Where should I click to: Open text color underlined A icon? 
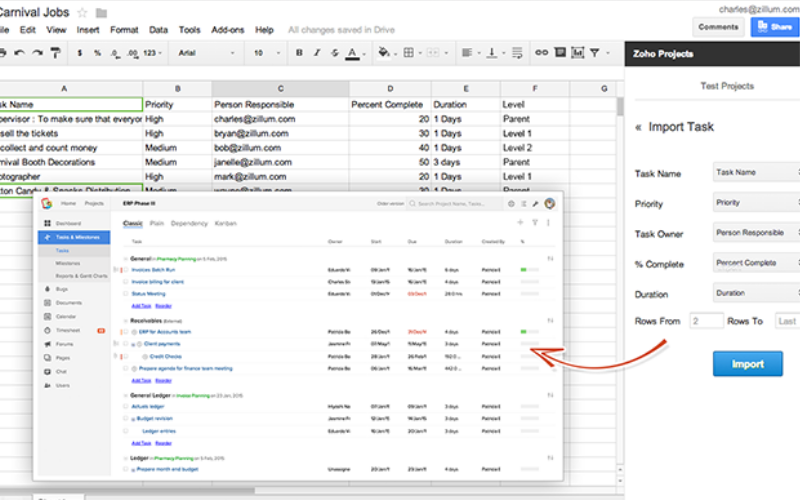[353, 53]
